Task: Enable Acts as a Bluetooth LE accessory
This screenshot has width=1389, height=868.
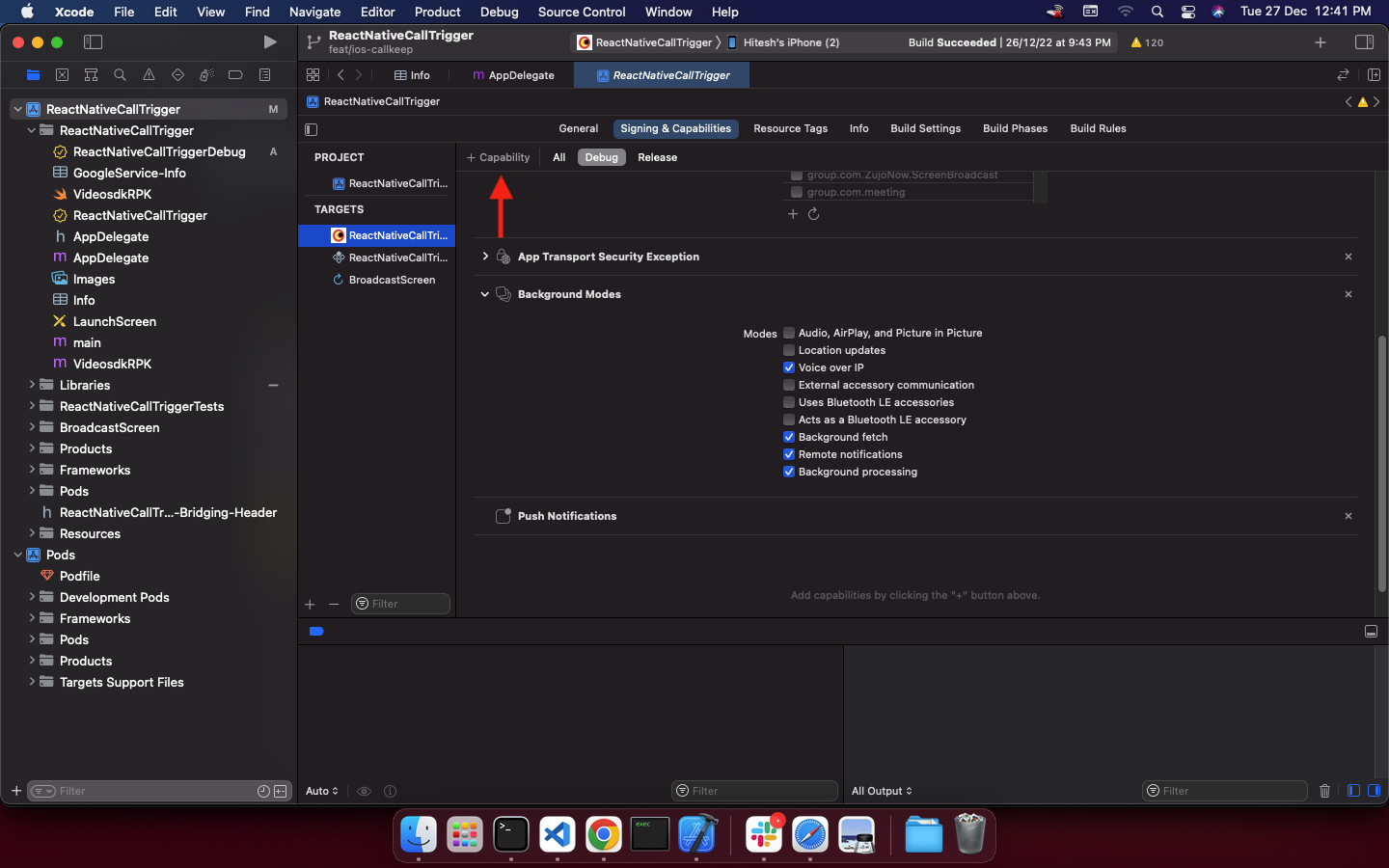Action: click(789, 420)
